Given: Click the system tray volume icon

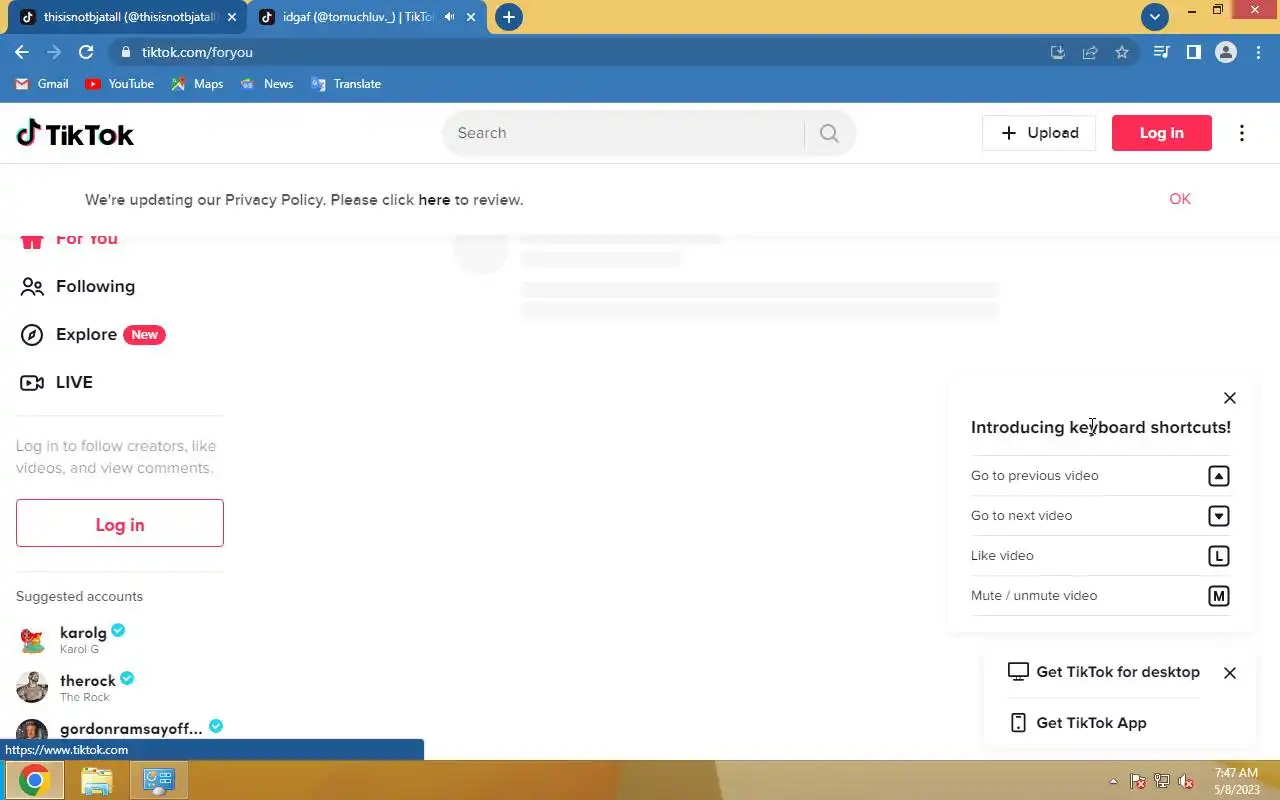Looking at the screenshot, I should [1186, 781].
